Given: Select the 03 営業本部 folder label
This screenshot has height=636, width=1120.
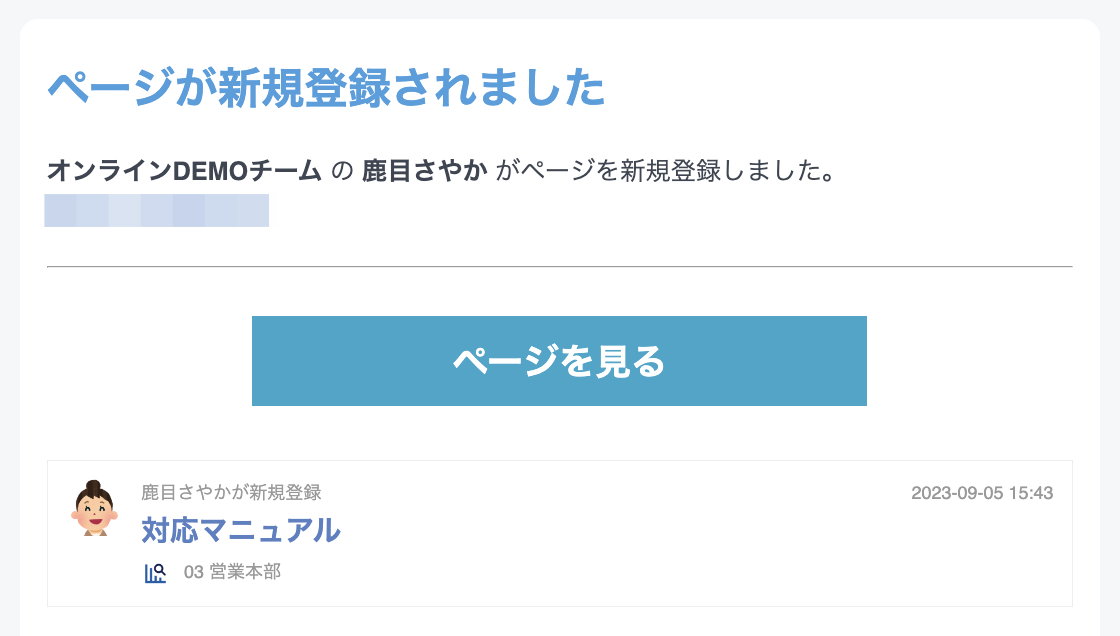Looking at the screenshot, I should click(232, 572).
